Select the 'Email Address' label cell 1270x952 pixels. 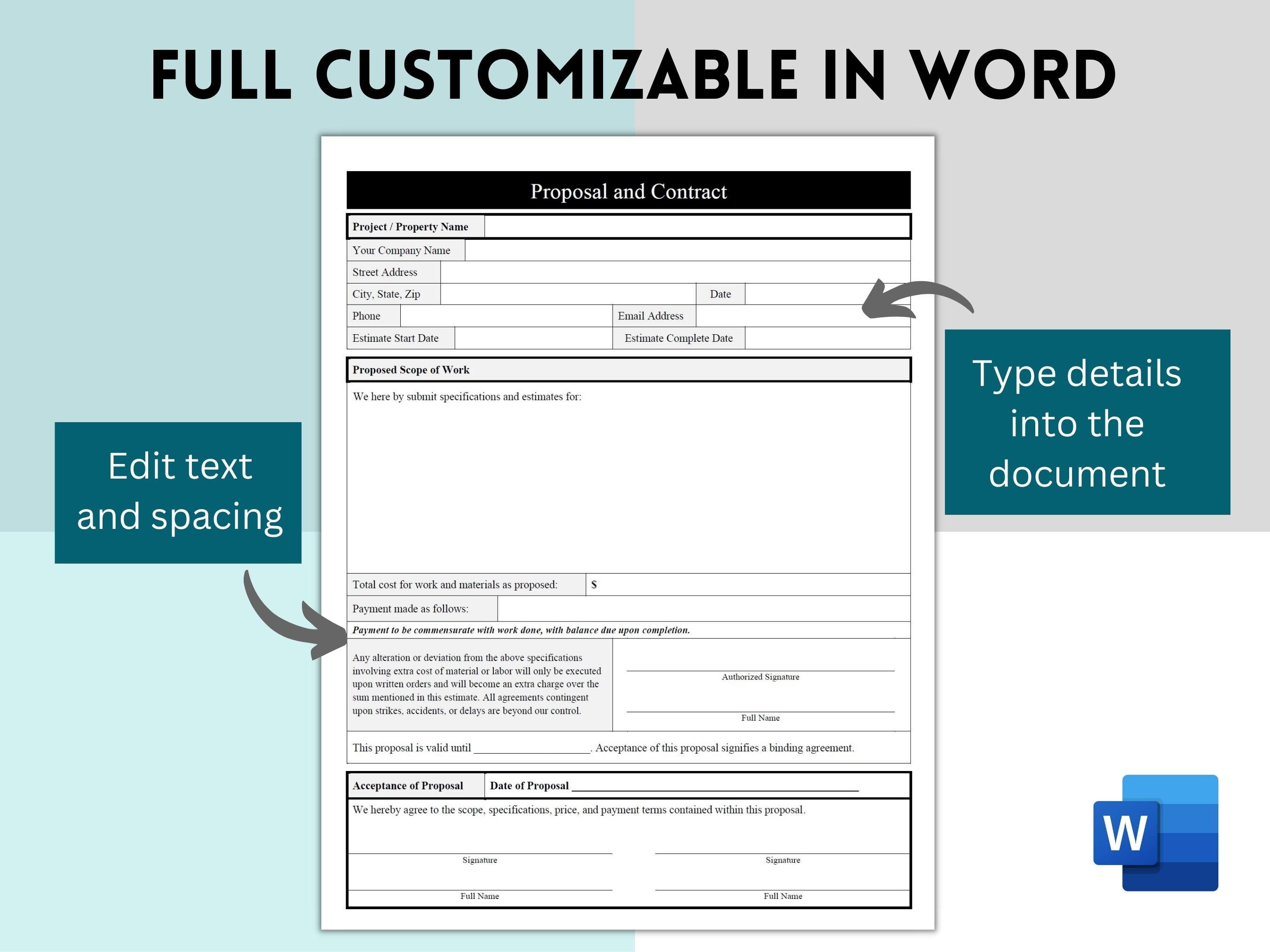655,315
